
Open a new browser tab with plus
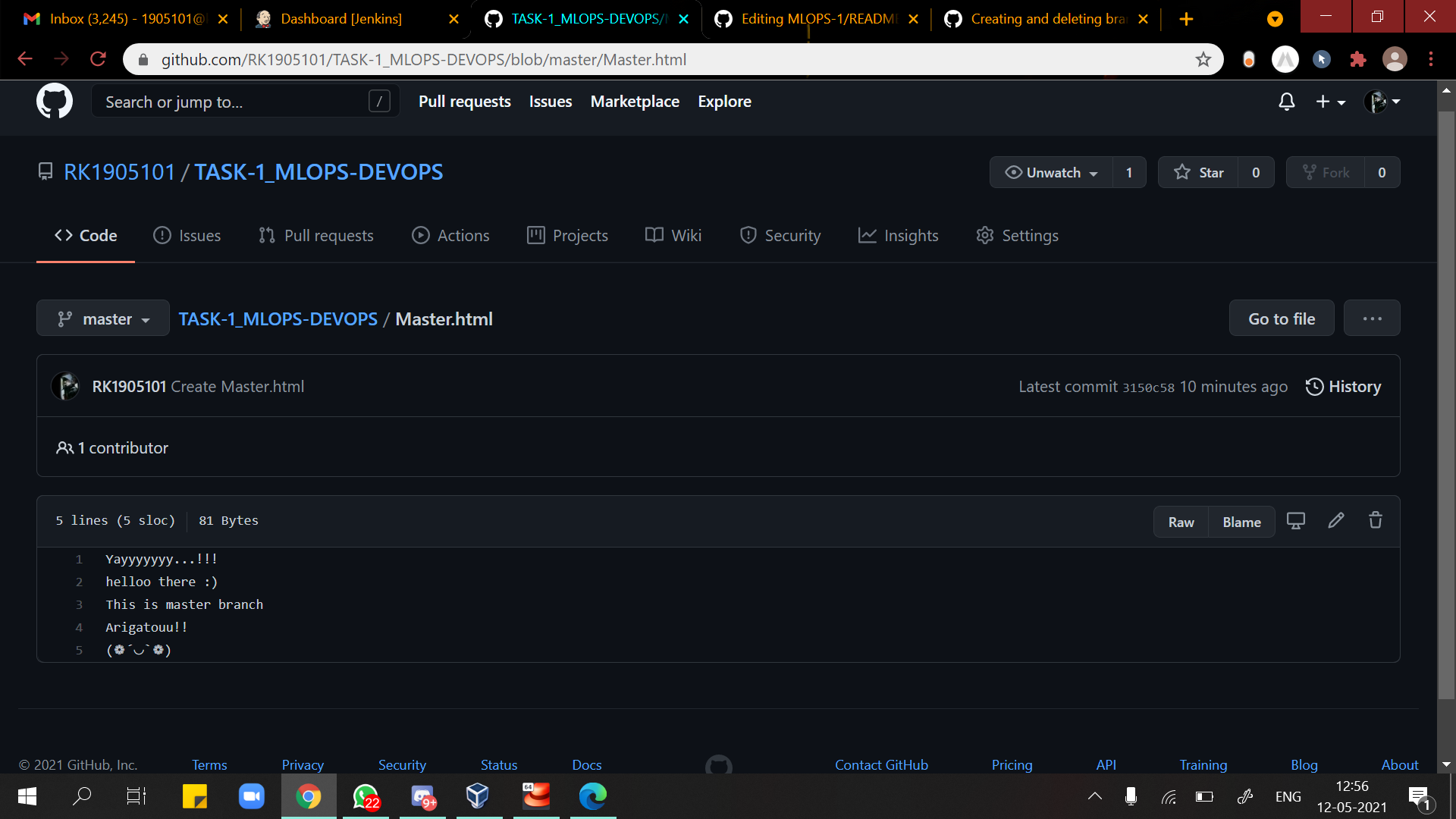[1187, 19]
